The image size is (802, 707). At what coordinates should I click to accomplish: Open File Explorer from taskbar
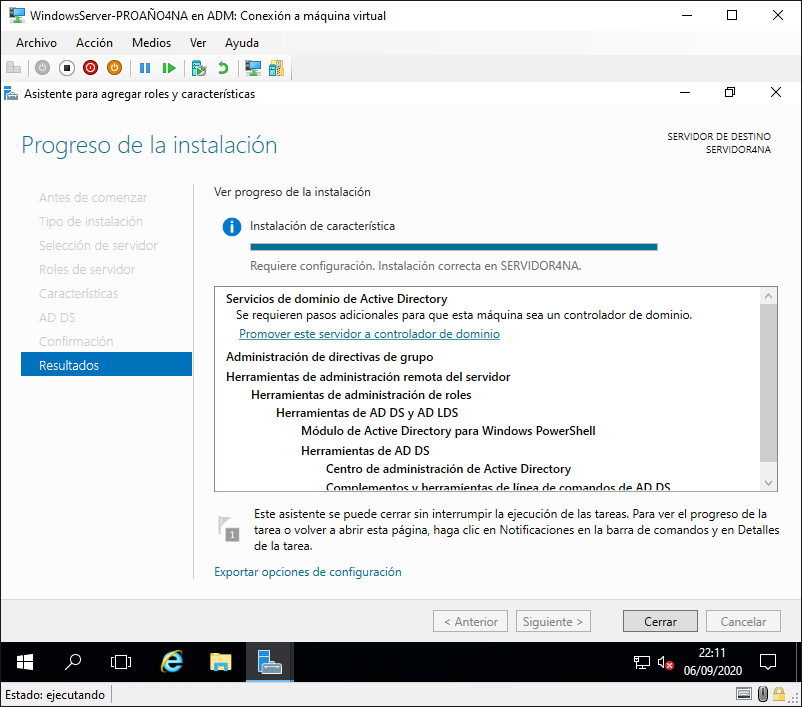[220, 662]
